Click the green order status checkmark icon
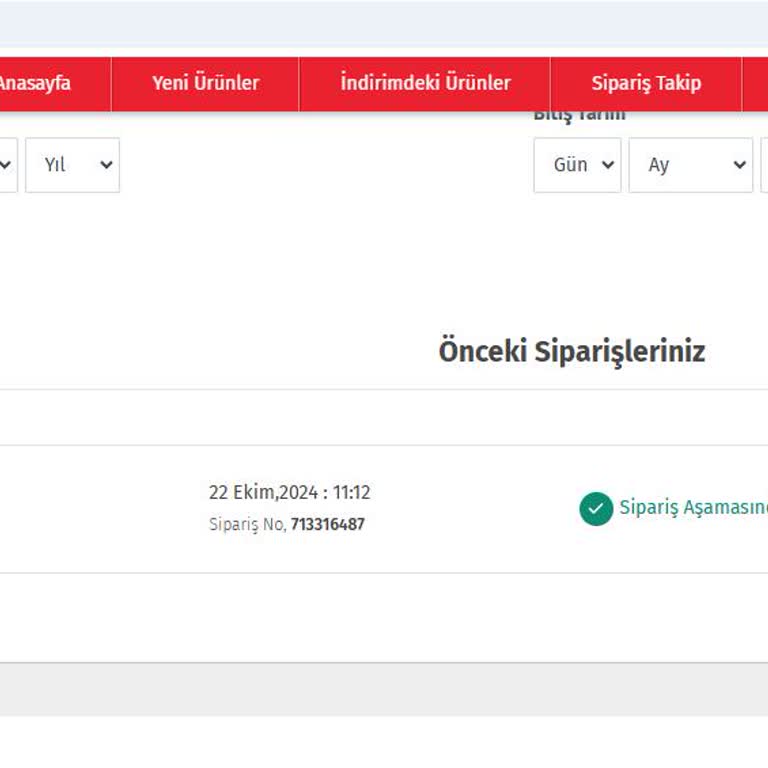 click(x=596, y=508)
